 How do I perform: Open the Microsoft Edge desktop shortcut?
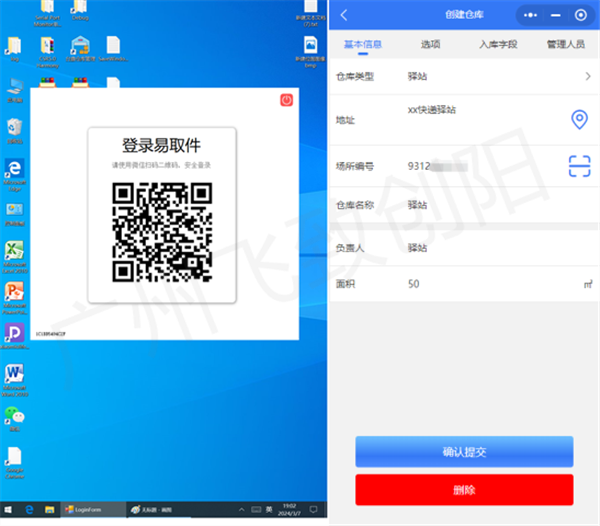coord(15,175)
